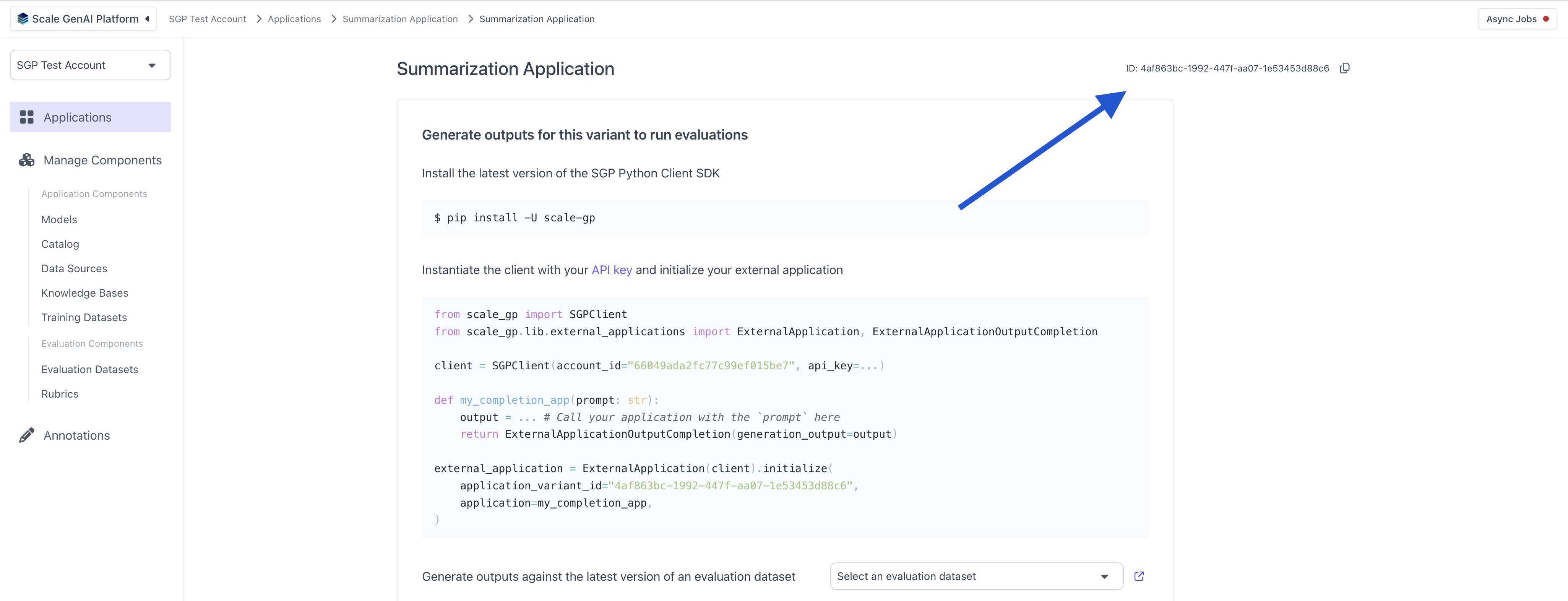Copy the application ID to clipboard
The height and width of the screenshot is (601, 1568).
point(1345,68)
